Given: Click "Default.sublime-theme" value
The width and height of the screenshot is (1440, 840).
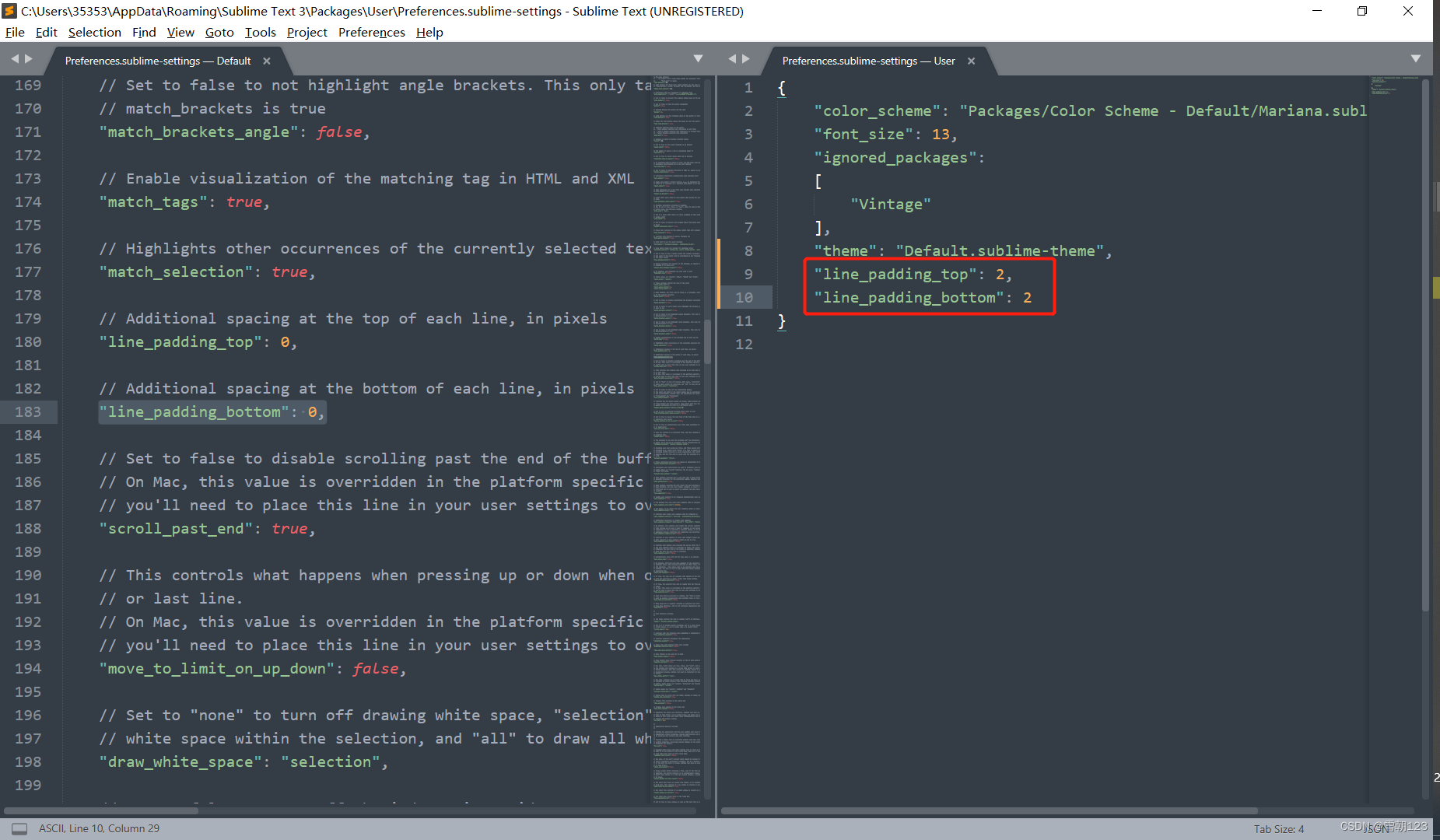Looking at the screenshot, I should [1000, 251].
